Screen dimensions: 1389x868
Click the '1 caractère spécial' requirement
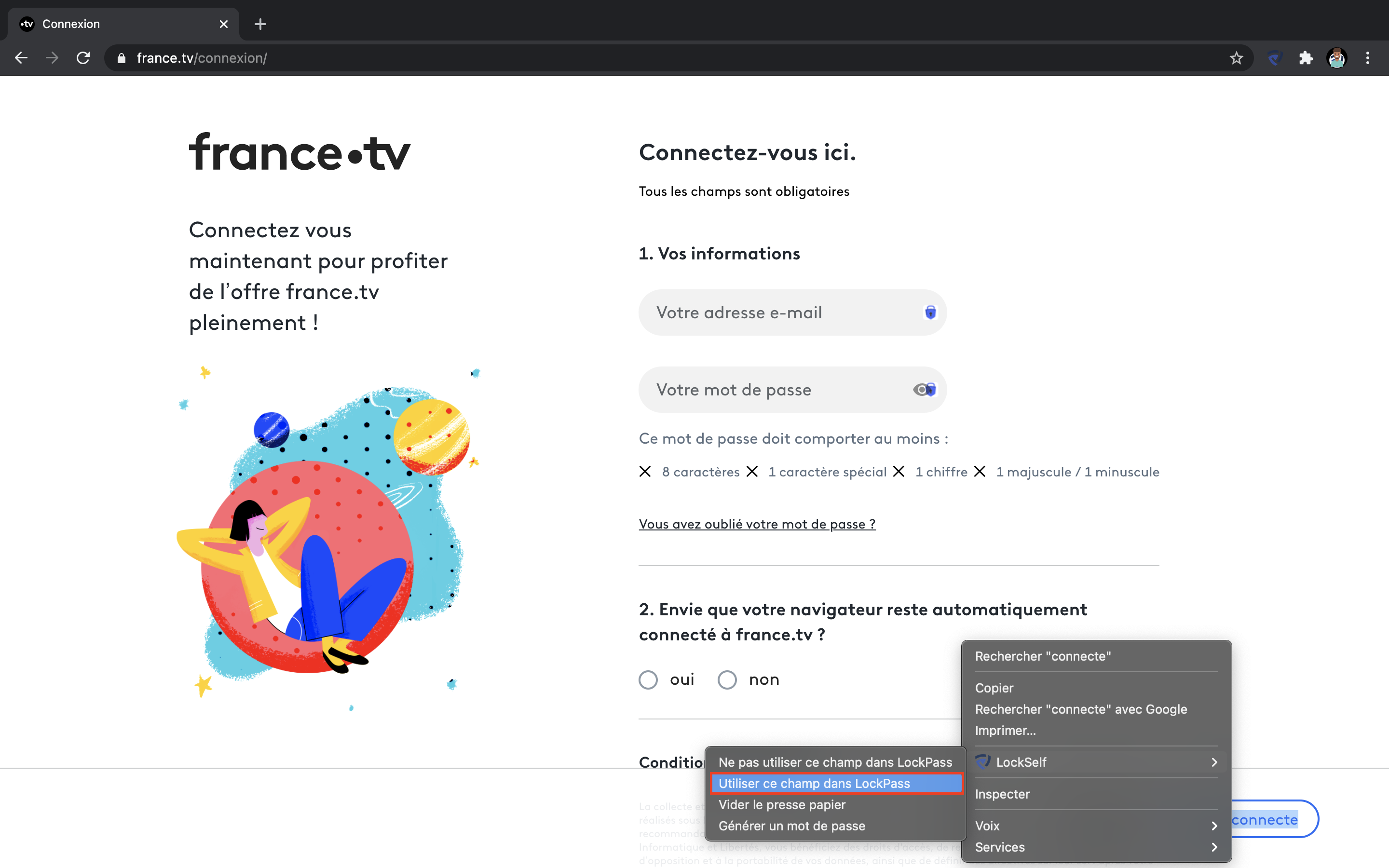(x=827, y=472)
